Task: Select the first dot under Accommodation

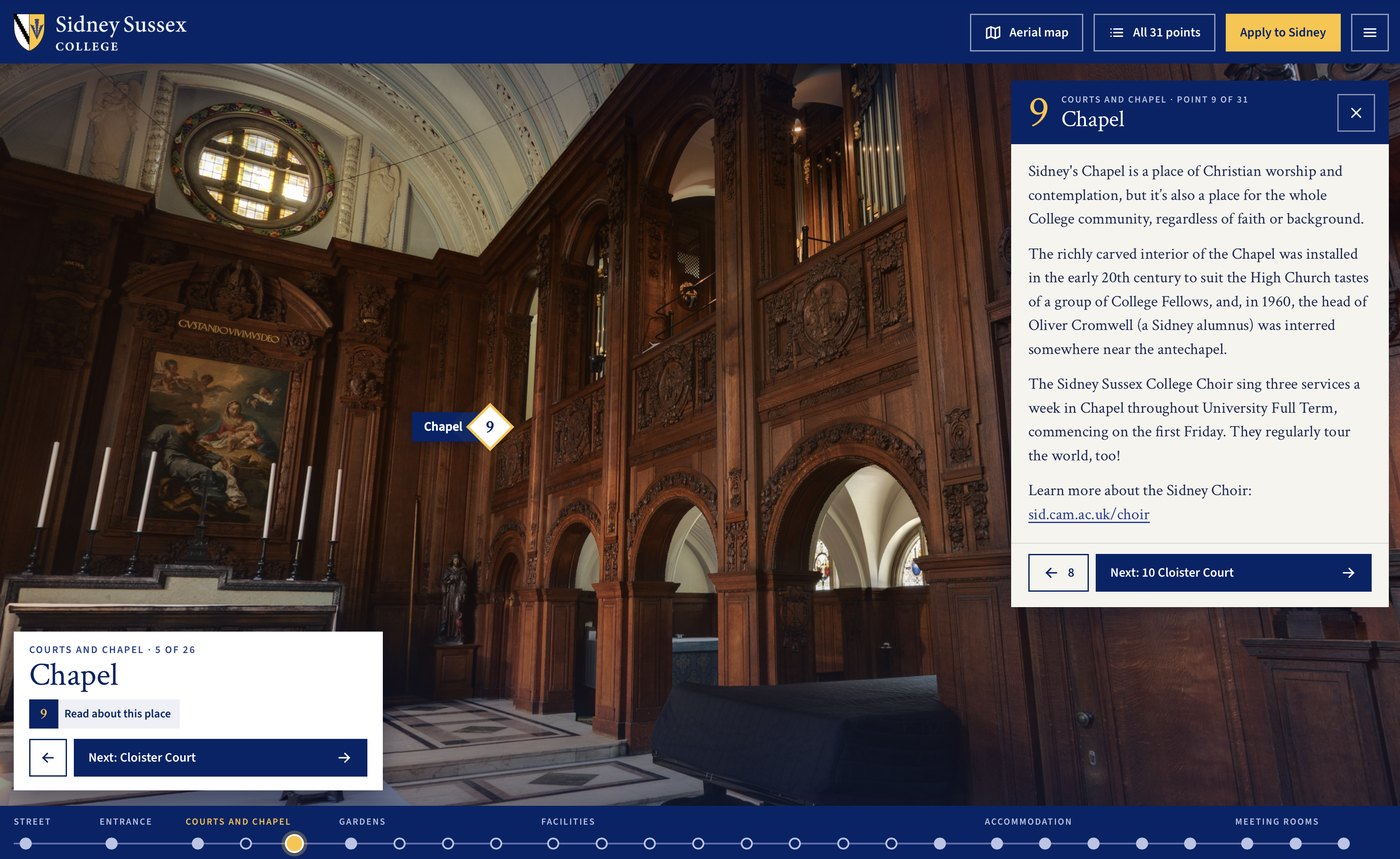Action: pos(997,844)
